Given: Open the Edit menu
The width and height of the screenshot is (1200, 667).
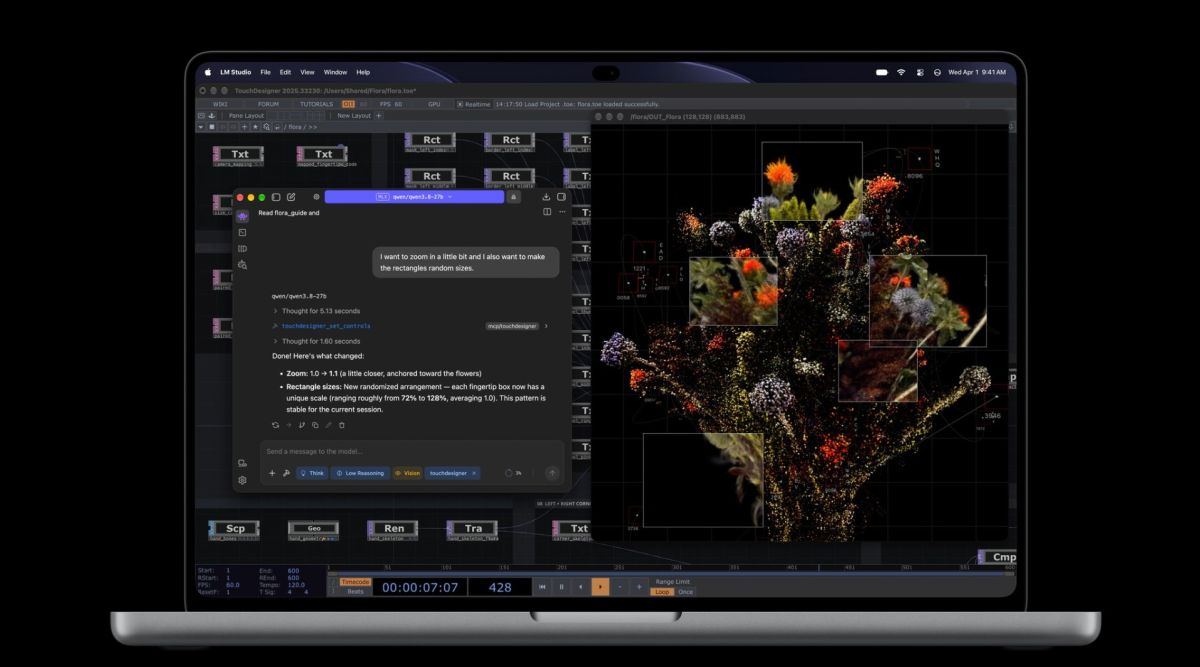Looking at the screenshot, I should point(285,72).
